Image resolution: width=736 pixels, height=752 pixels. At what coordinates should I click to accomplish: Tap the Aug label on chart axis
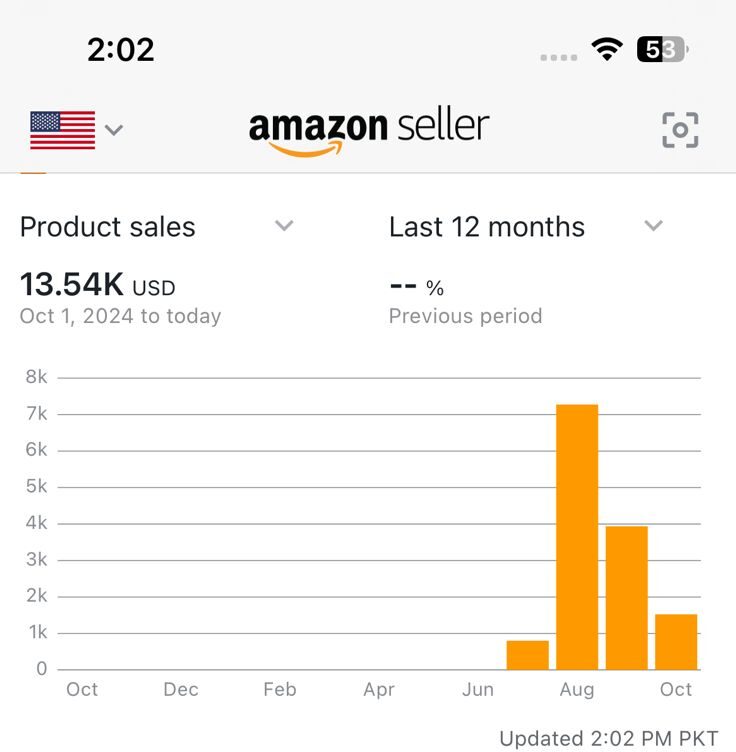[577, 689]
